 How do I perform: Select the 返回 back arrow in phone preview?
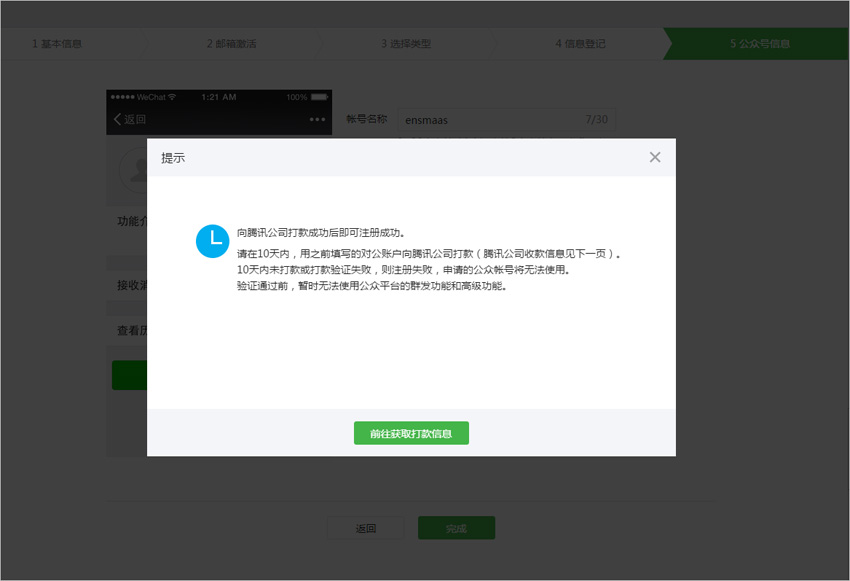click(128, 118)
